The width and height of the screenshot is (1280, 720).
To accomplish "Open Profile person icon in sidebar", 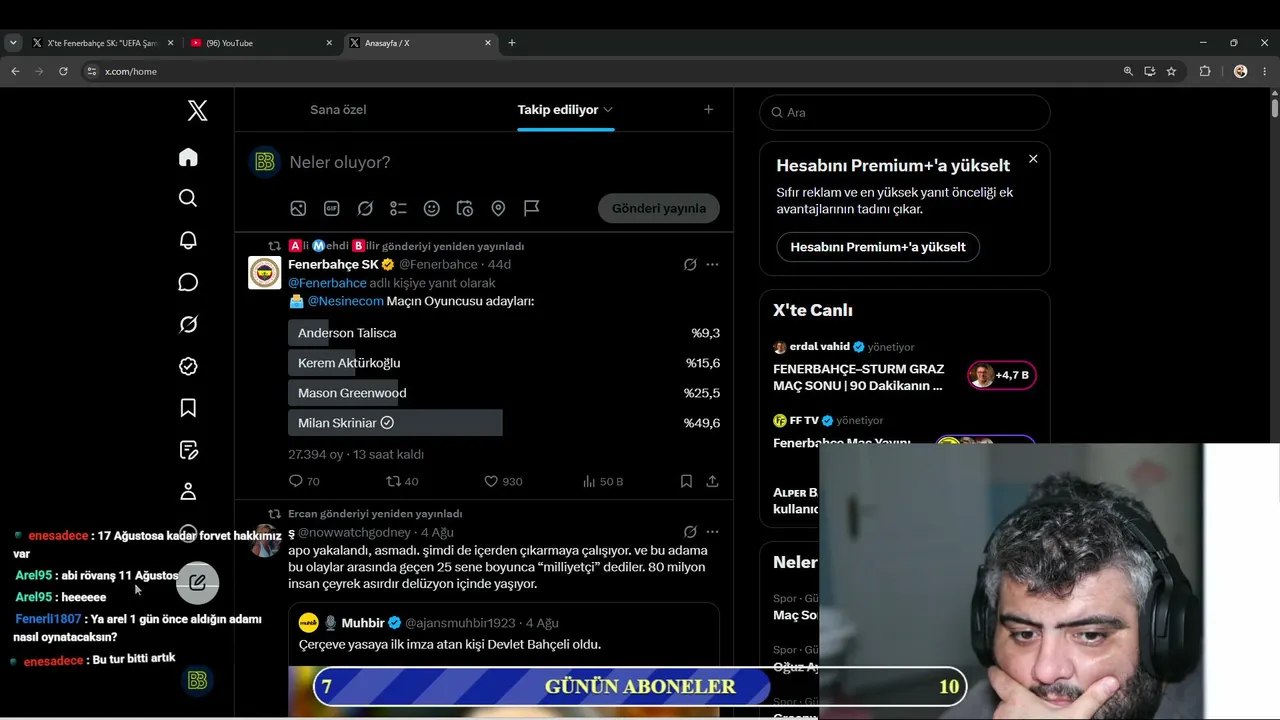I will pyautogui.click(x=188, y=492).
